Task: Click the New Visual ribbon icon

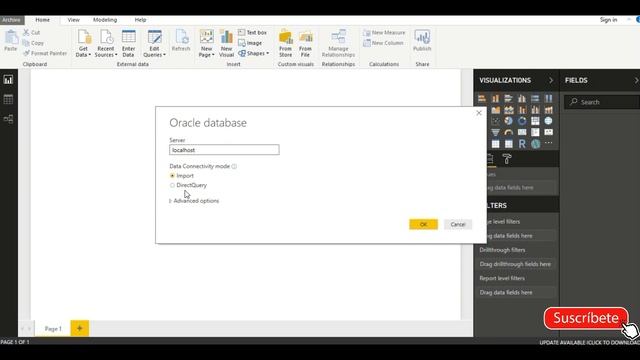Action: (226, 43)
